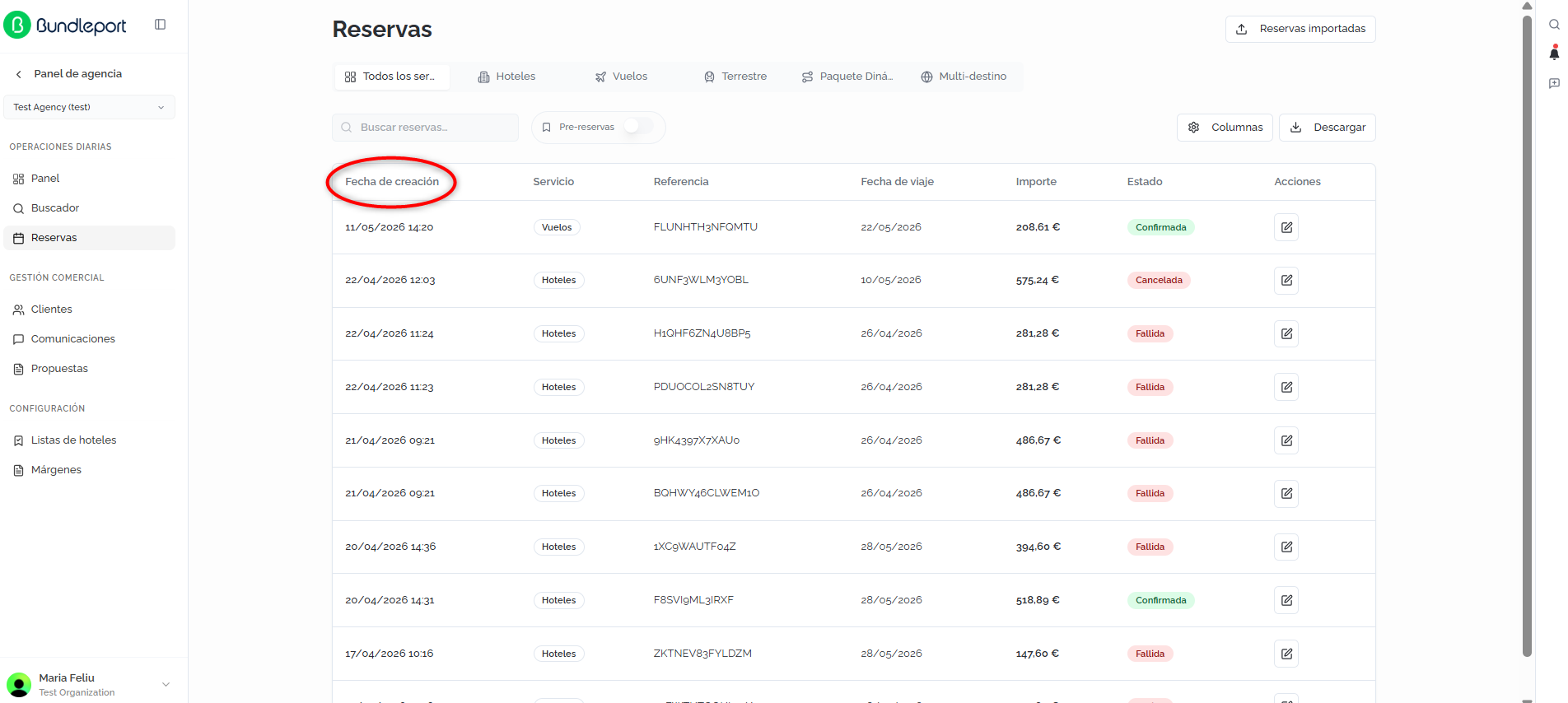The height and width of the screenshot is (703, 1568).
Task: Click the page vertical scrollbar
Action: click(1527, 338)
